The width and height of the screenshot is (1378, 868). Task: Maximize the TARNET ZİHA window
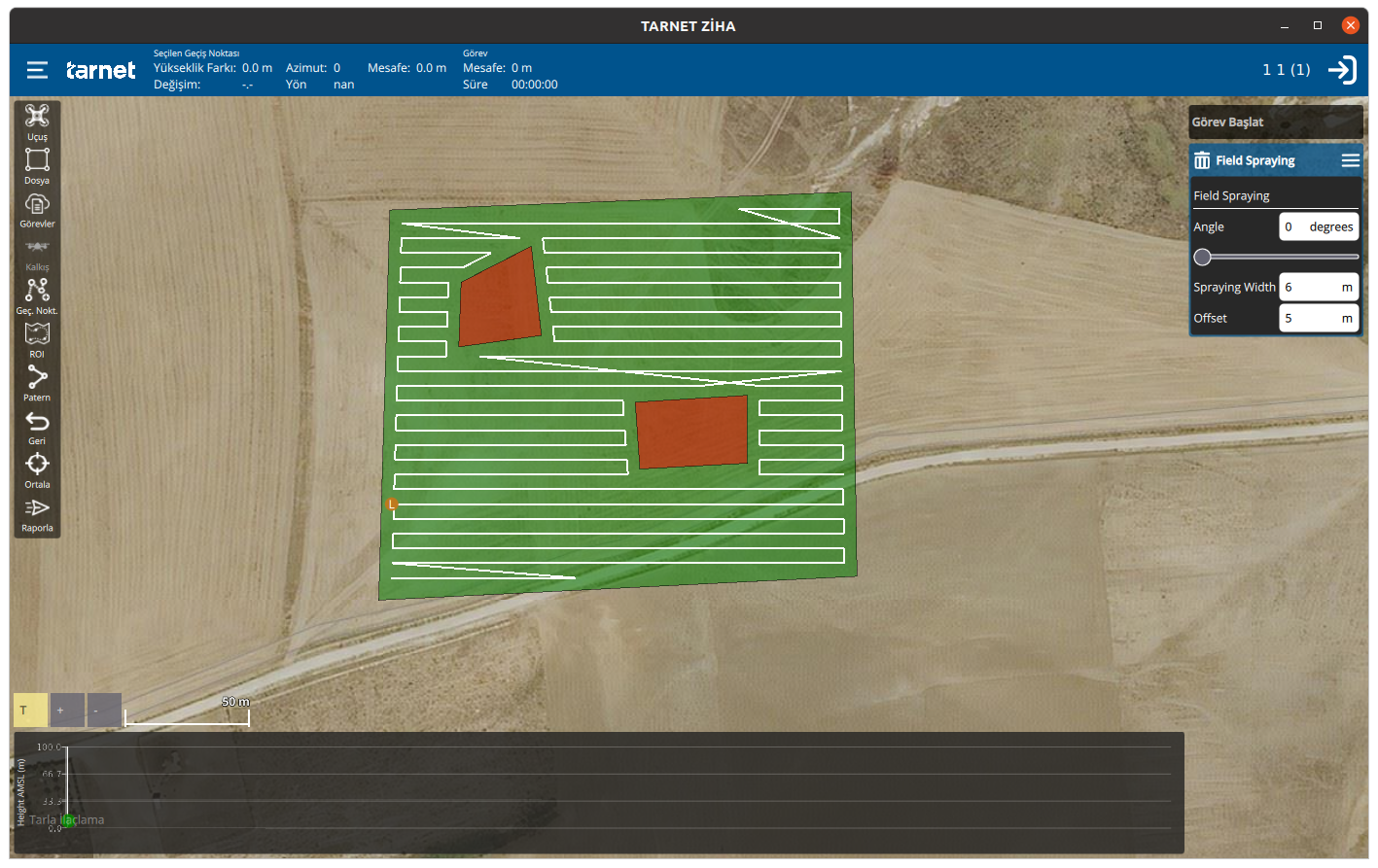coord(1318,26)
